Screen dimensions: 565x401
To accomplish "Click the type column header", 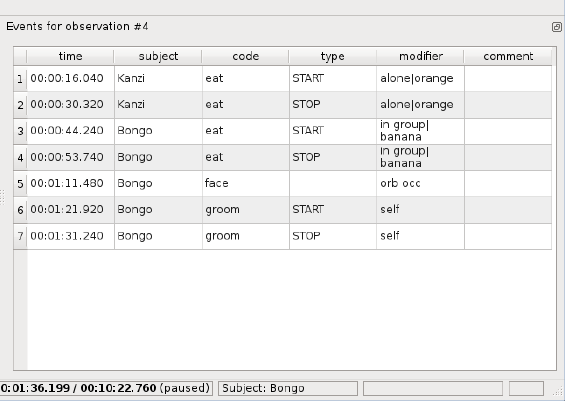I will coord(333,56).
